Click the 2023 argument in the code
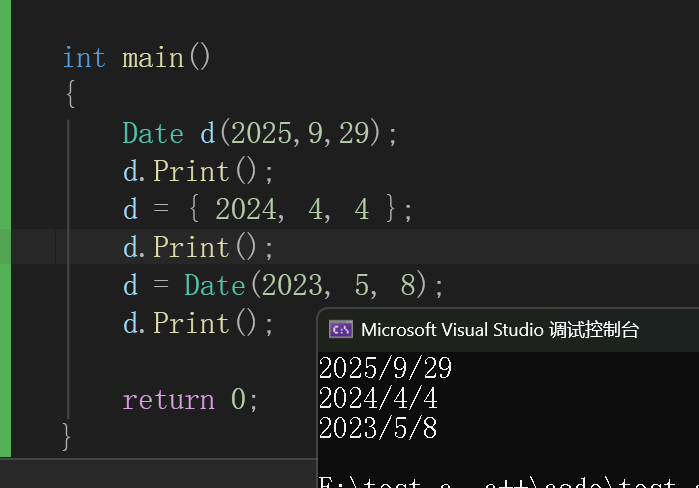Screen dimensions: 699x488 click(292, 285)
